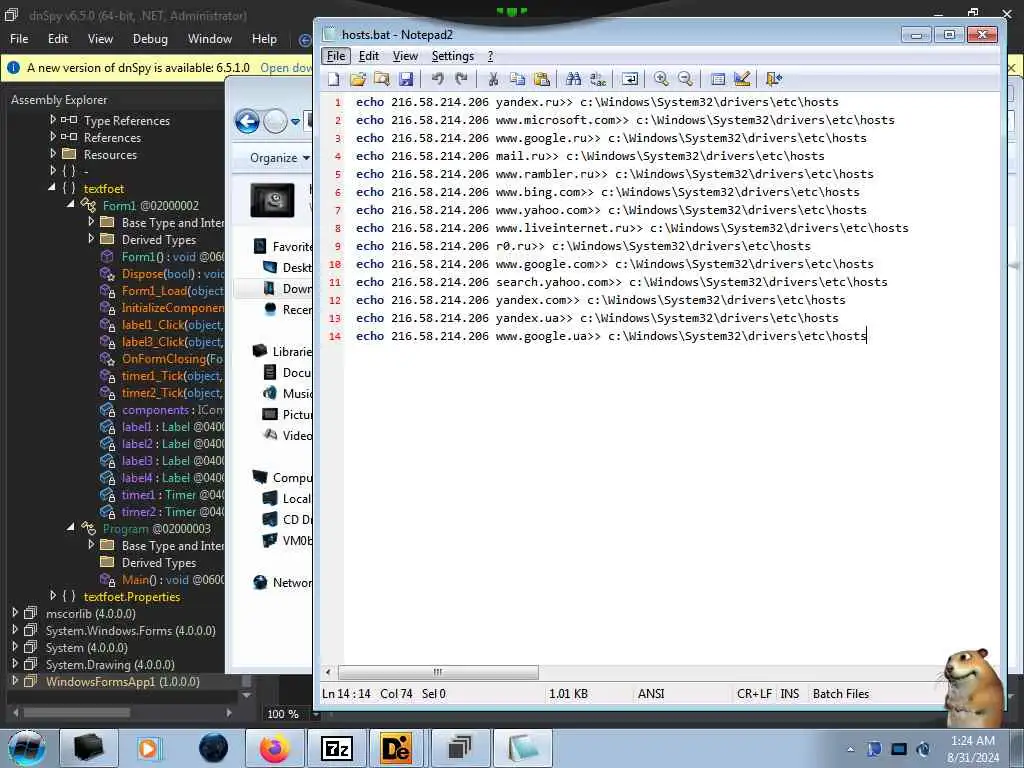1024x768 pixels.
Task: Open the Organize dropdown in Explorer
Action: coord(280,158)
